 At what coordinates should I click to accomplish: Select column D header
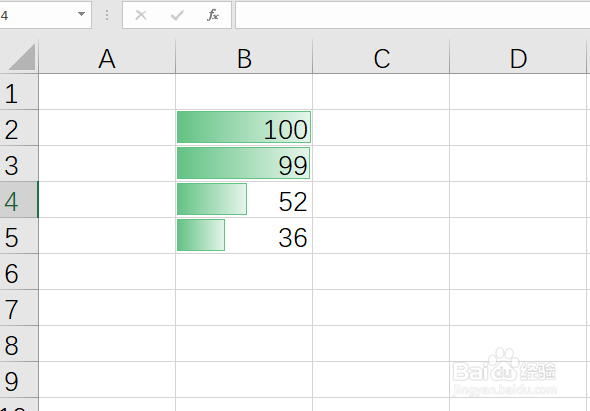518,57
